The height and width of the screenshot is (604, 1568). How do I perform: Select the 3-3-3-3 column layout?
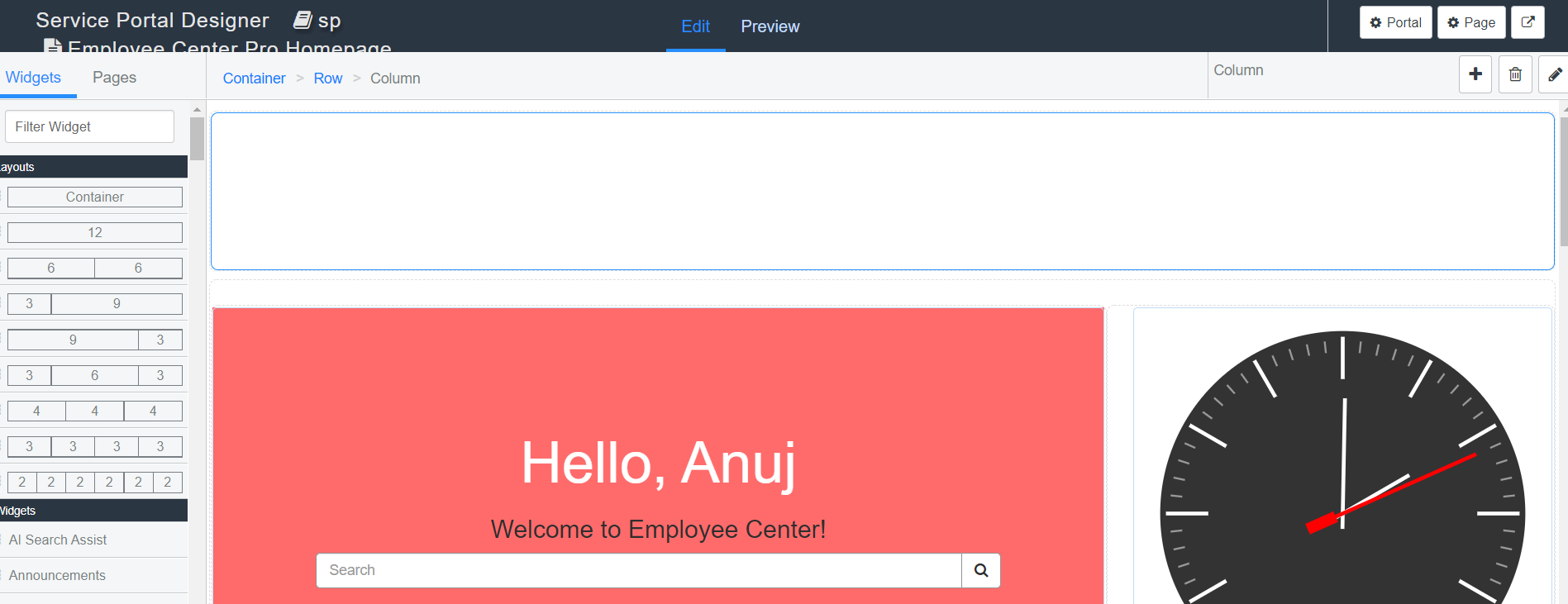pyautogui.click(x=95, y=446)
